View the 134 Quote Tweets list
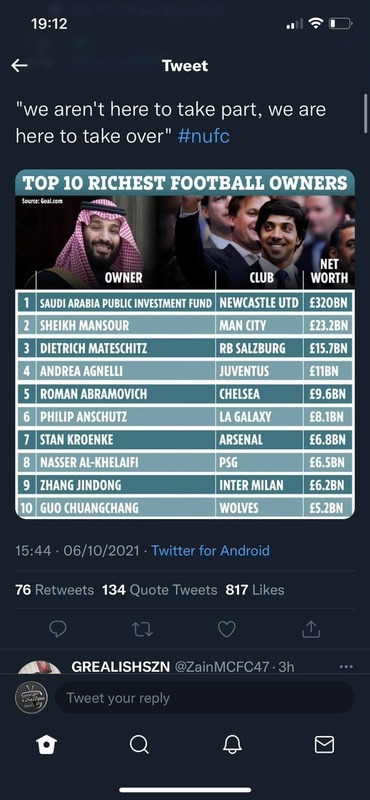370x800 pixels. [160, 590]
